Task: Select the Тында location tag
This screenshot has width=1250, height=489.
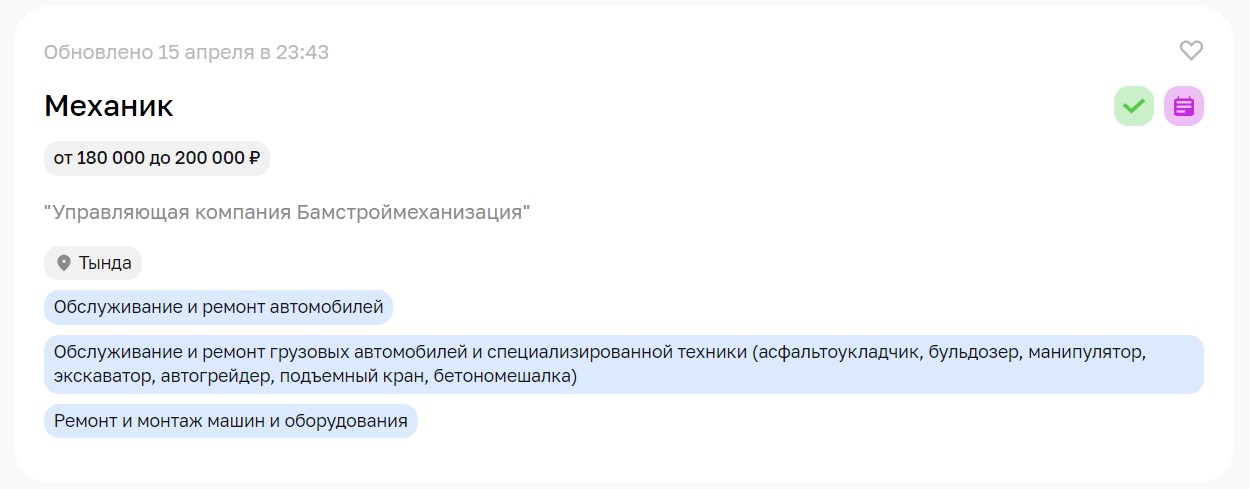Action: pyautogui.click(x=93, y=263)
